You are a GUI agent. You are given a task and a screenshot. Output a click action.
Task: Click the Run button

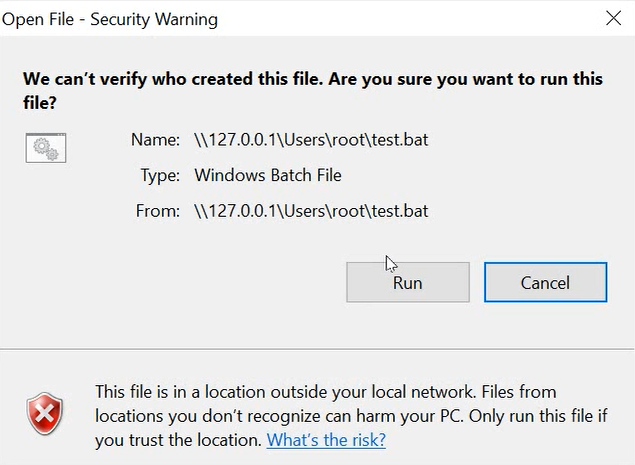pyautogui.click(x=407, y=283)
